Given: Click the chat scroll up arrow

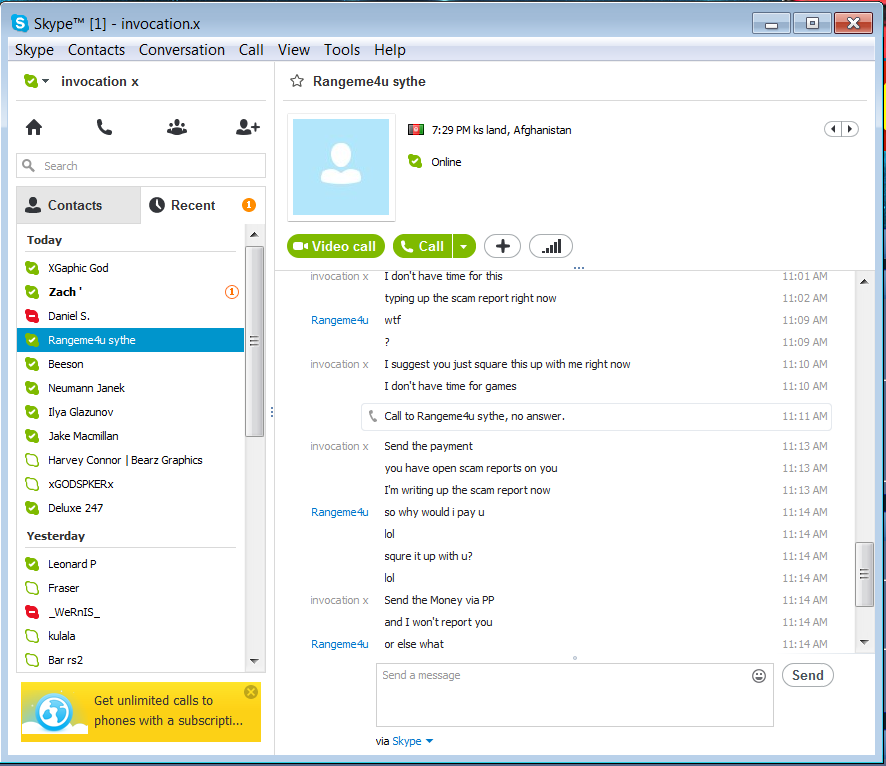Looking at the screenshot, I should [x=864, y=281].
